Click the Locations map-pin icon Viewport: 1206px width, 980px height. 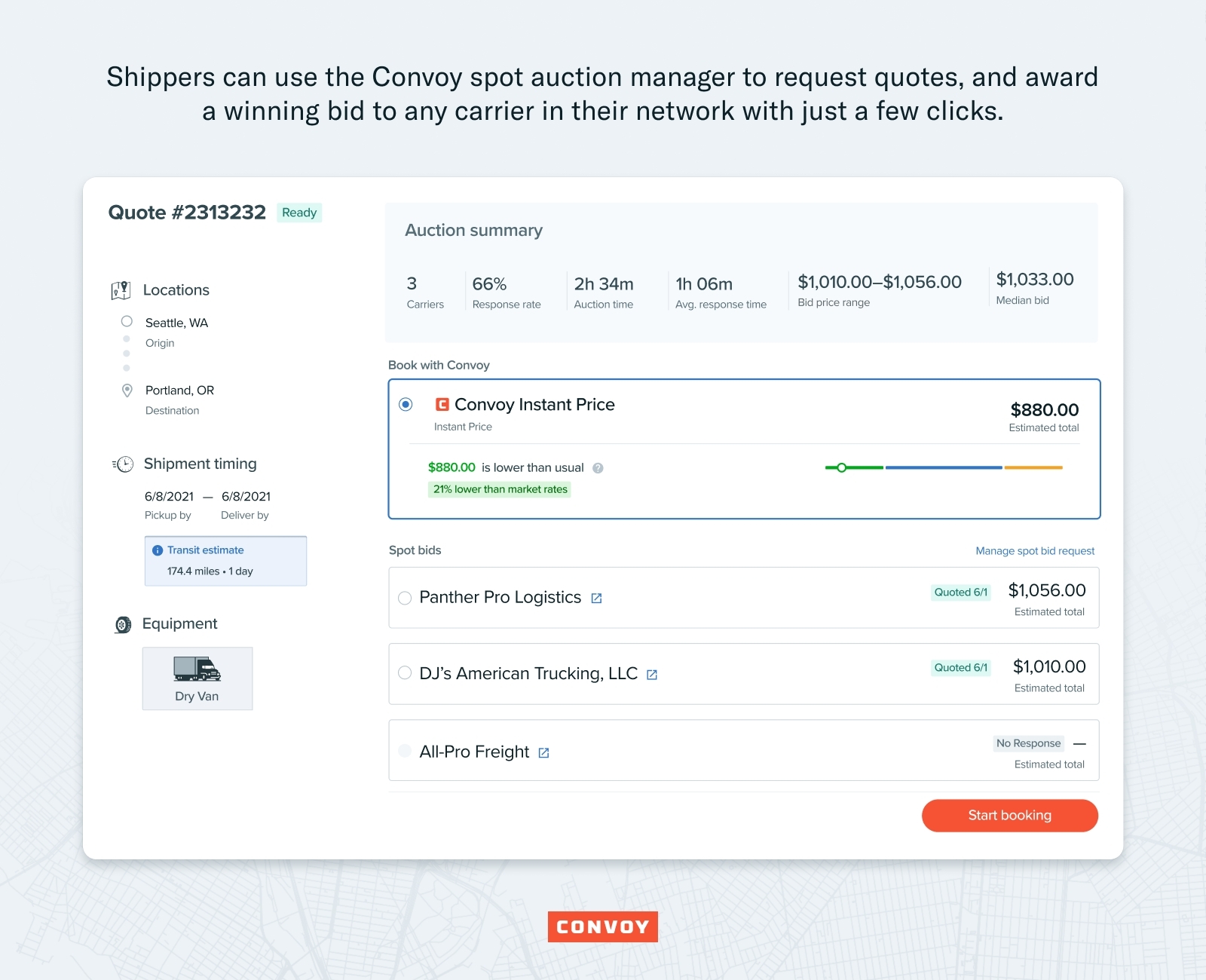click(x=122, y=289)
